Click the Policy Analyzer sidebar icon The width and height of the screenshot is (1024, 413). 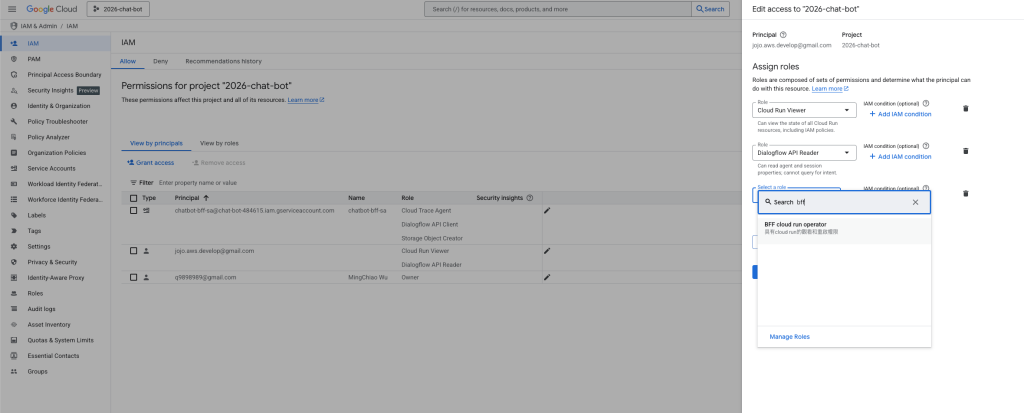[14, 137]
